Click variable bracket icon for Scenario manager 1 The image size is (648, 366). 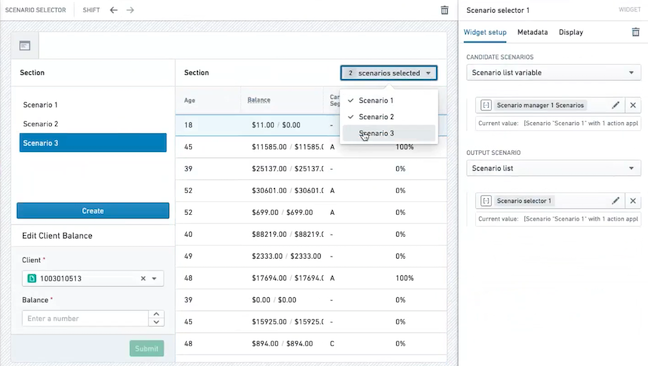(x=486, y=105)
